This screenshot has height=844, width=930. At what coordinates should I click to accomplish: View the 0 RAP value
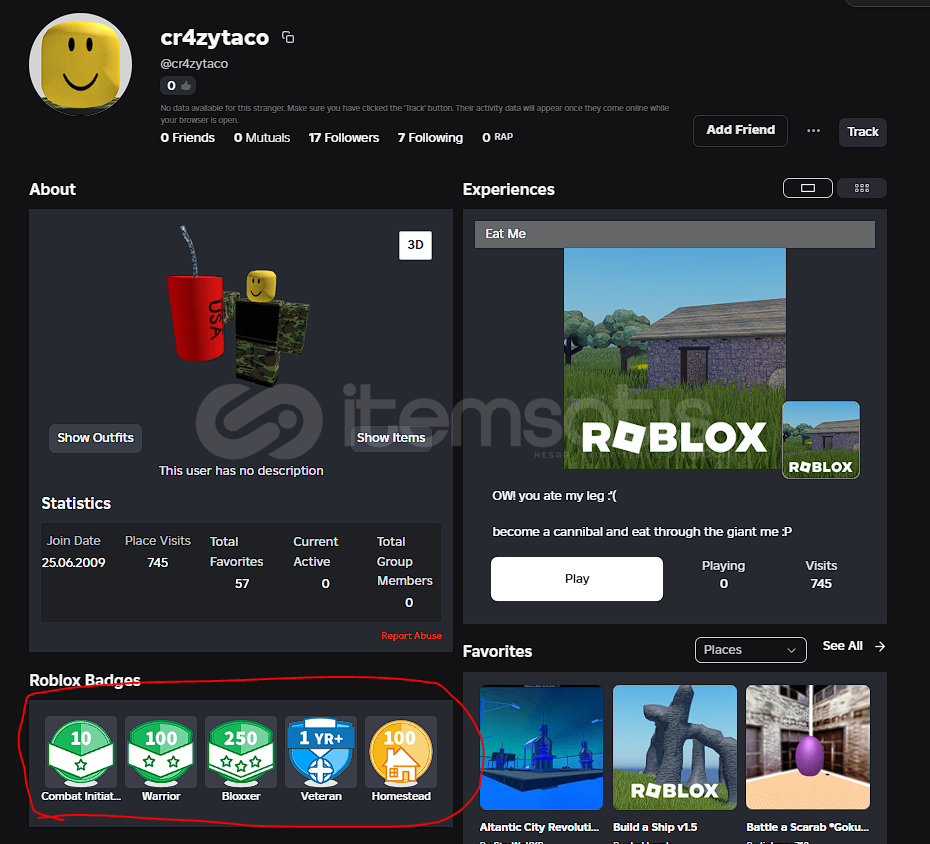[x=497, y=138]
